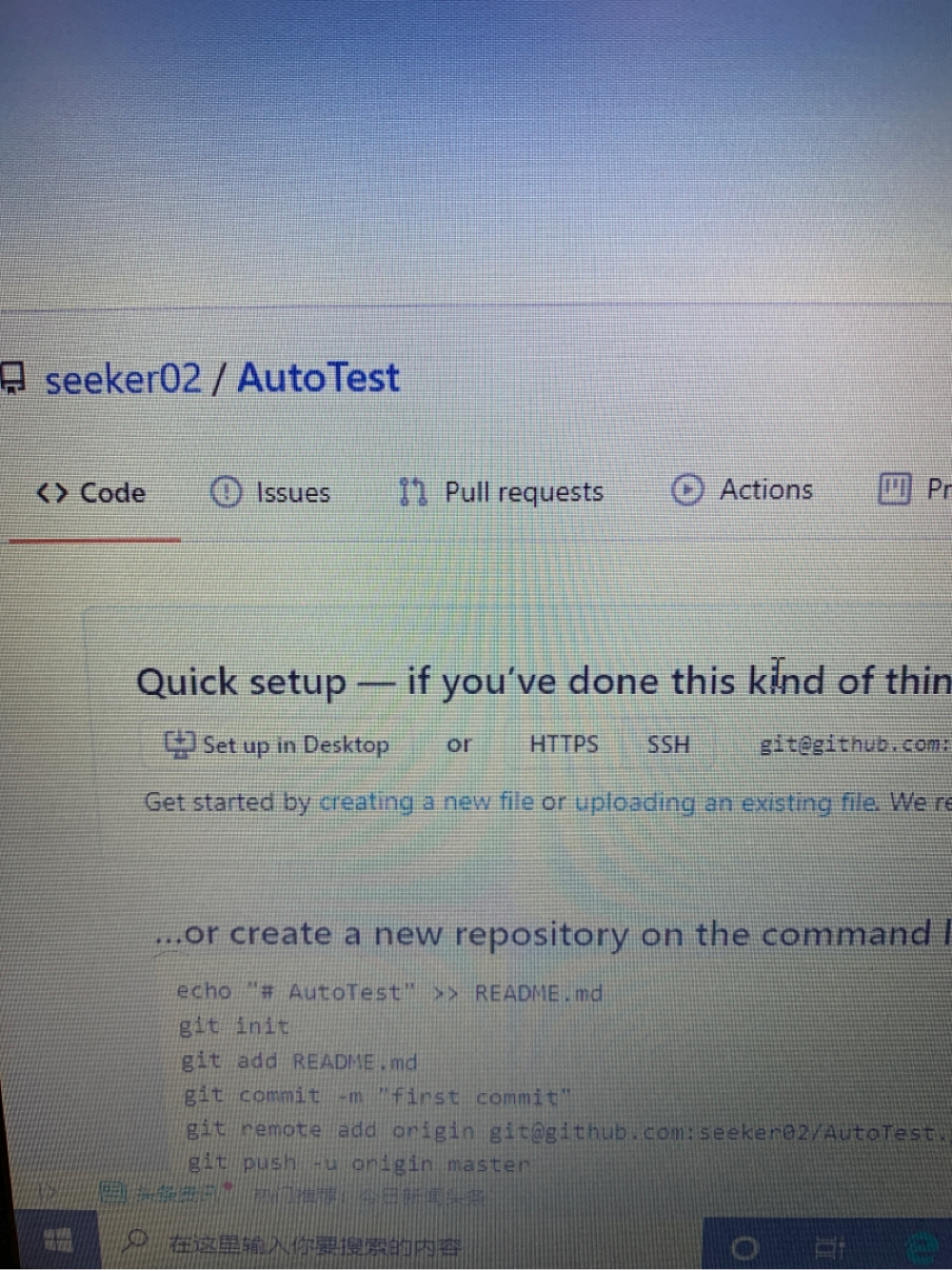The width and height of the screenshot is (952, 1270).
Task: Open the Issues tab
Action: (270, 492)
